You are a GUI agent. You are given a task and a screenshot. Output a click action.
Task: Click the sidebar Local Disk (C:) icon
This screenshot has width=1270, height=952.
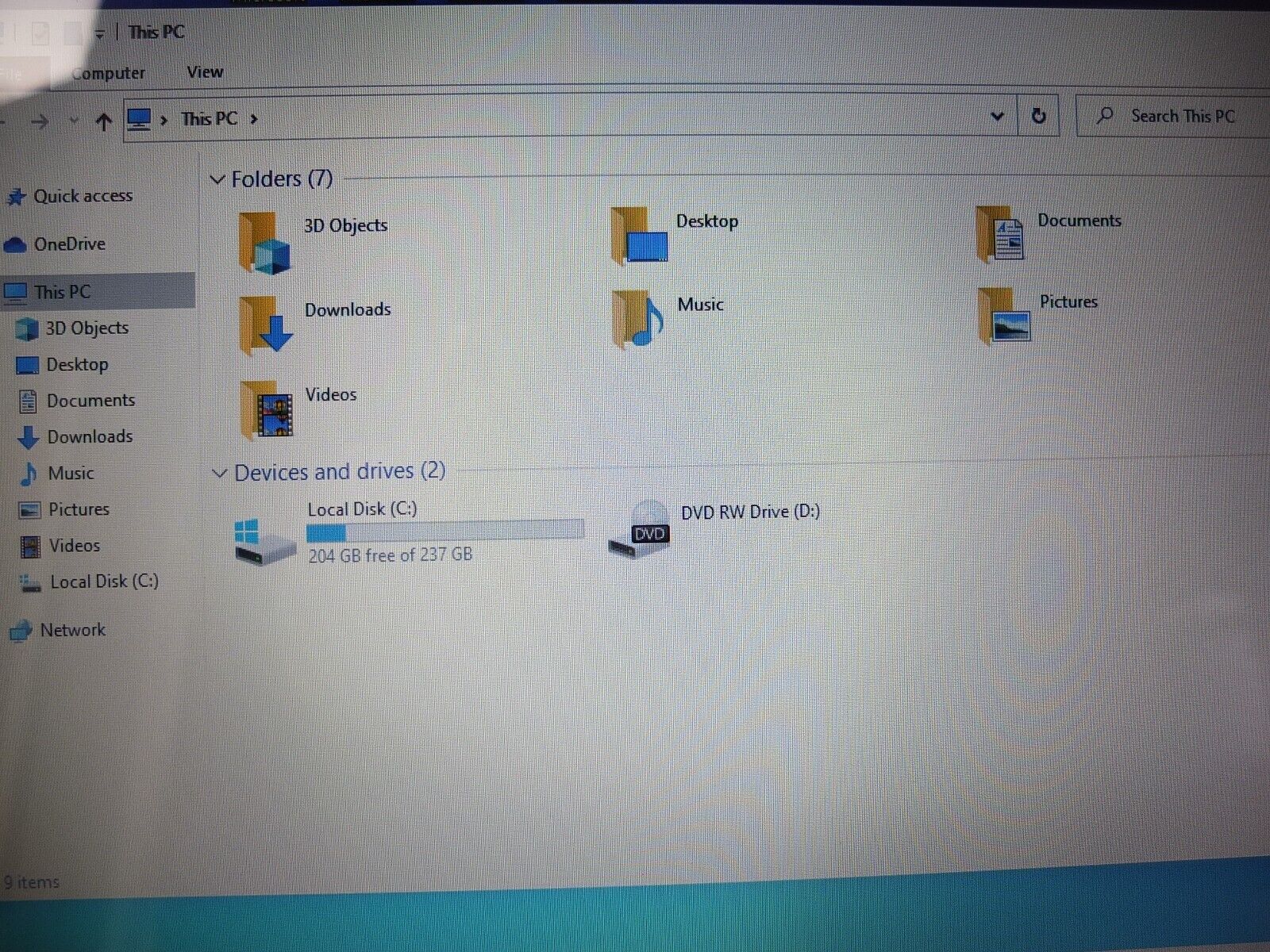tap(30, 584)
